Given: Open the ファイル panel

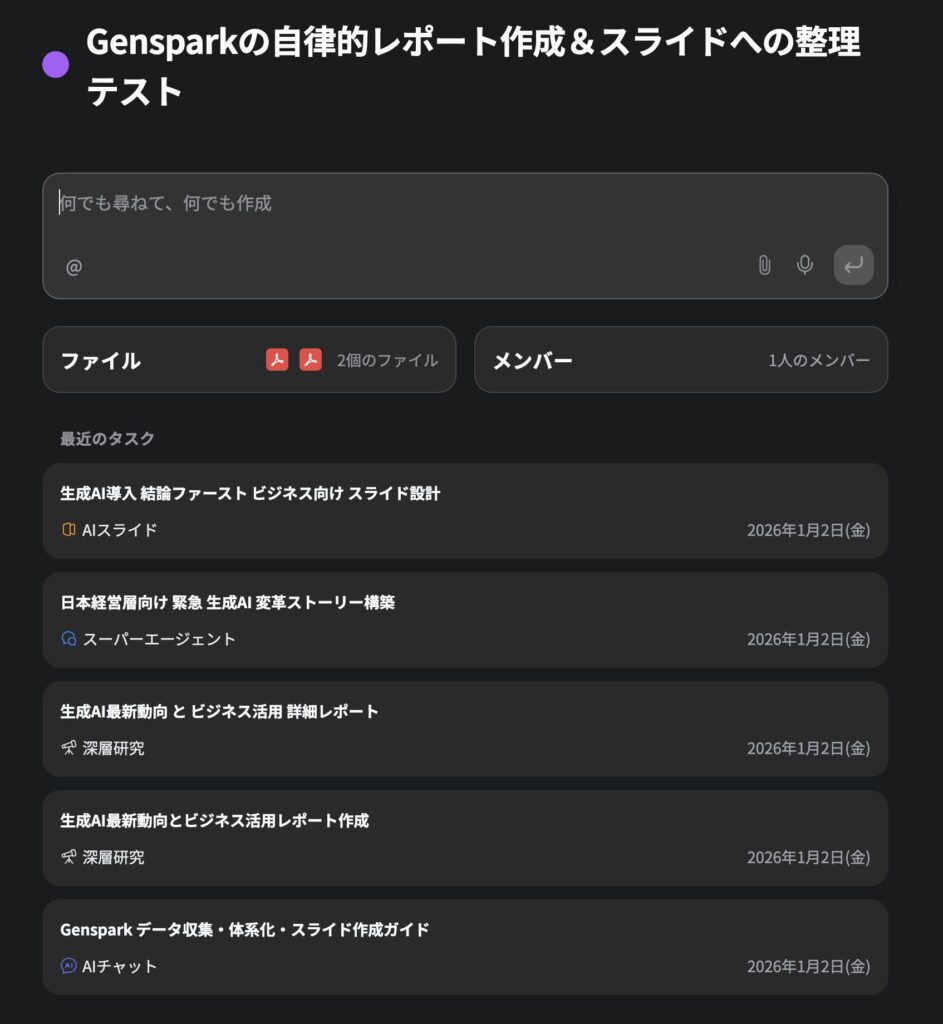Looking at the screenshot, I should (x=101, y=361).
